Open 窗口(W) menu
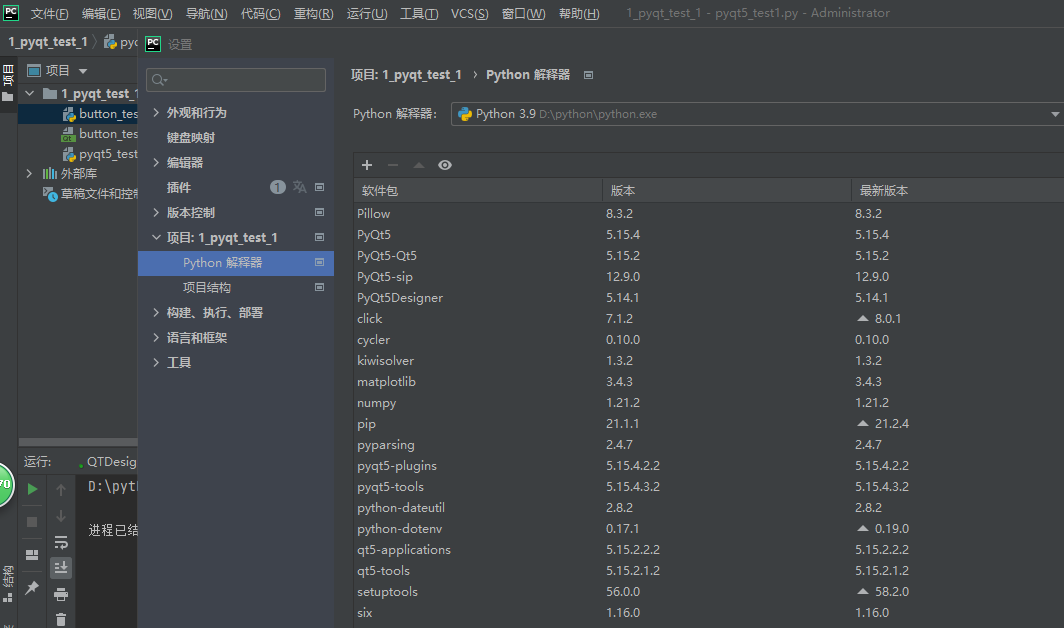This screenshot has height=628, width=1064. [x=523, y=14]
